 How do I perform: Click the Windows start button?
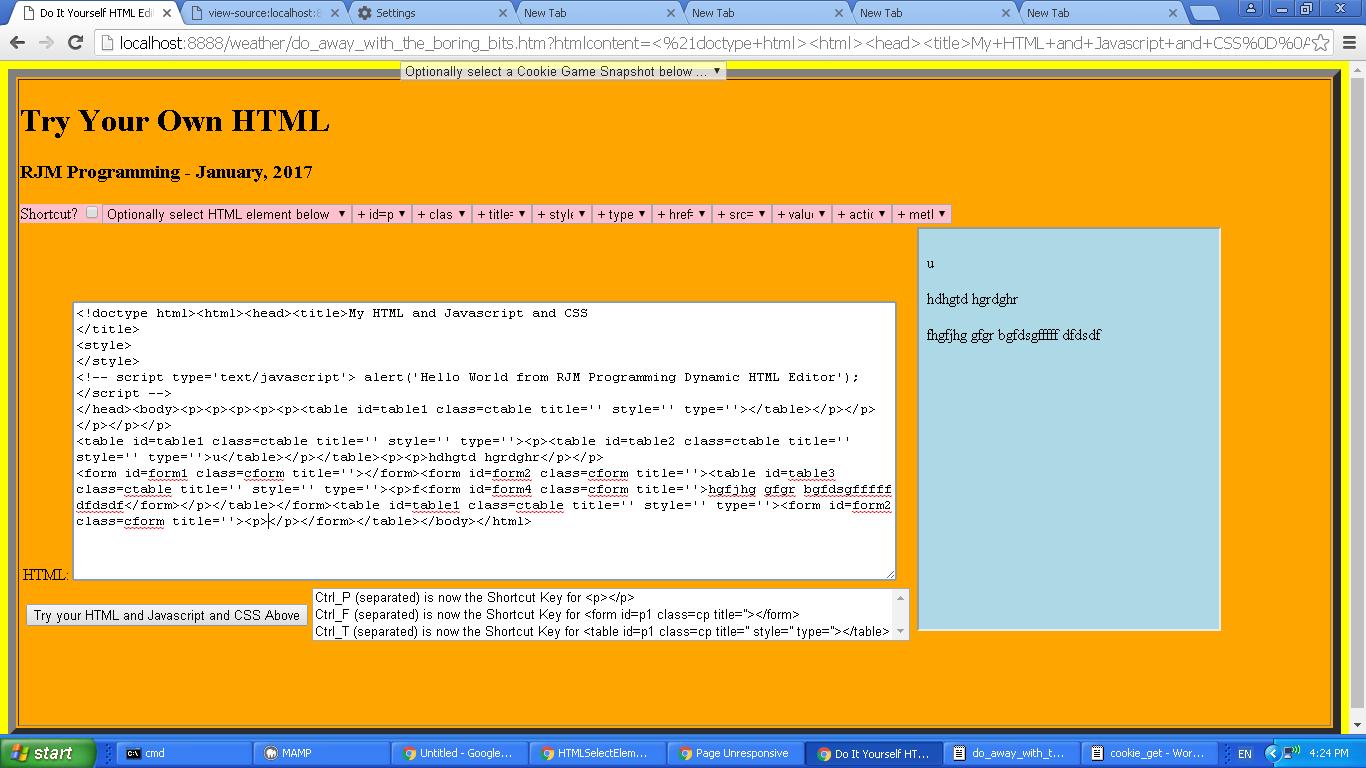[x=48, y=753]
